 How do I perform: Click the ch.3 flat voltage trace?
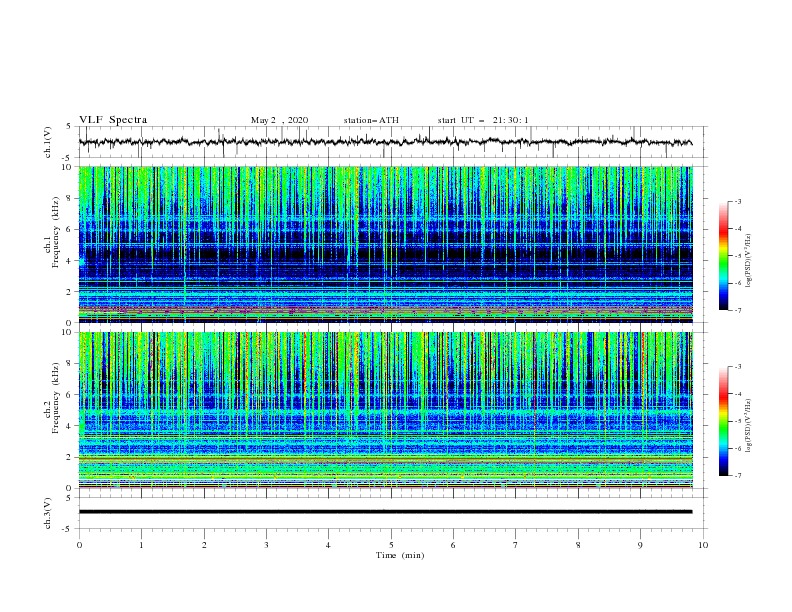[385, 512]
